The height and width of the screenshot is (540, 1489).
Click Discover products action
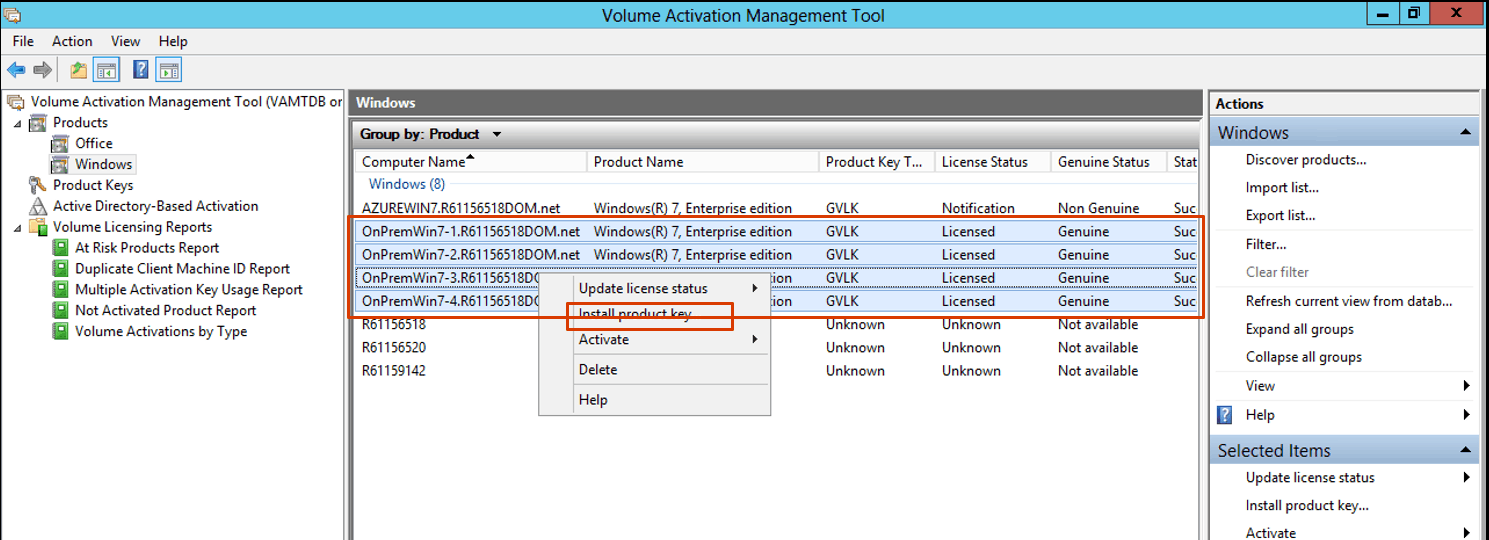1306,160
